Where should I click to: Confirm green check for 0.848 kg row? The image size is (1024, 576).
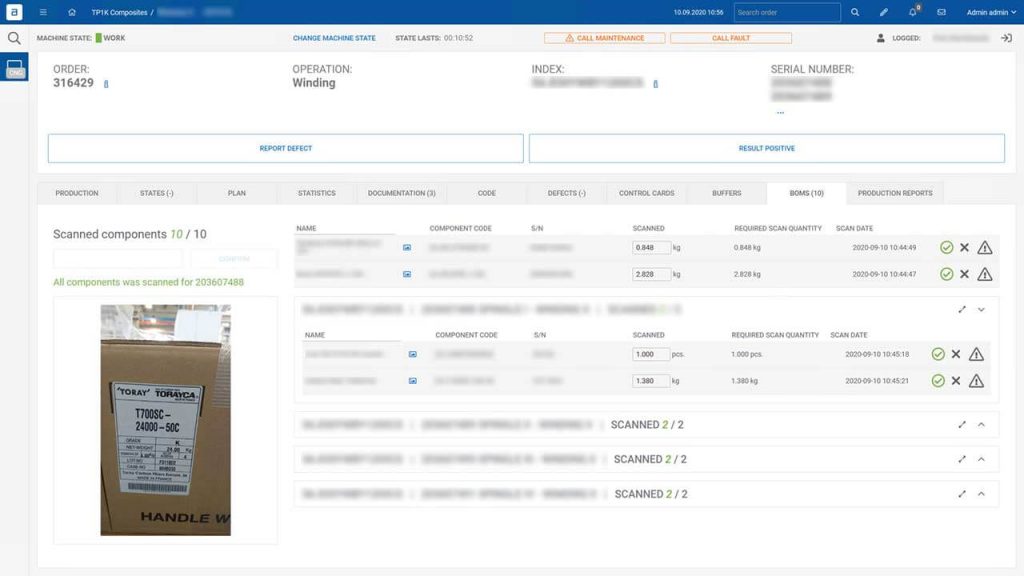946,248
